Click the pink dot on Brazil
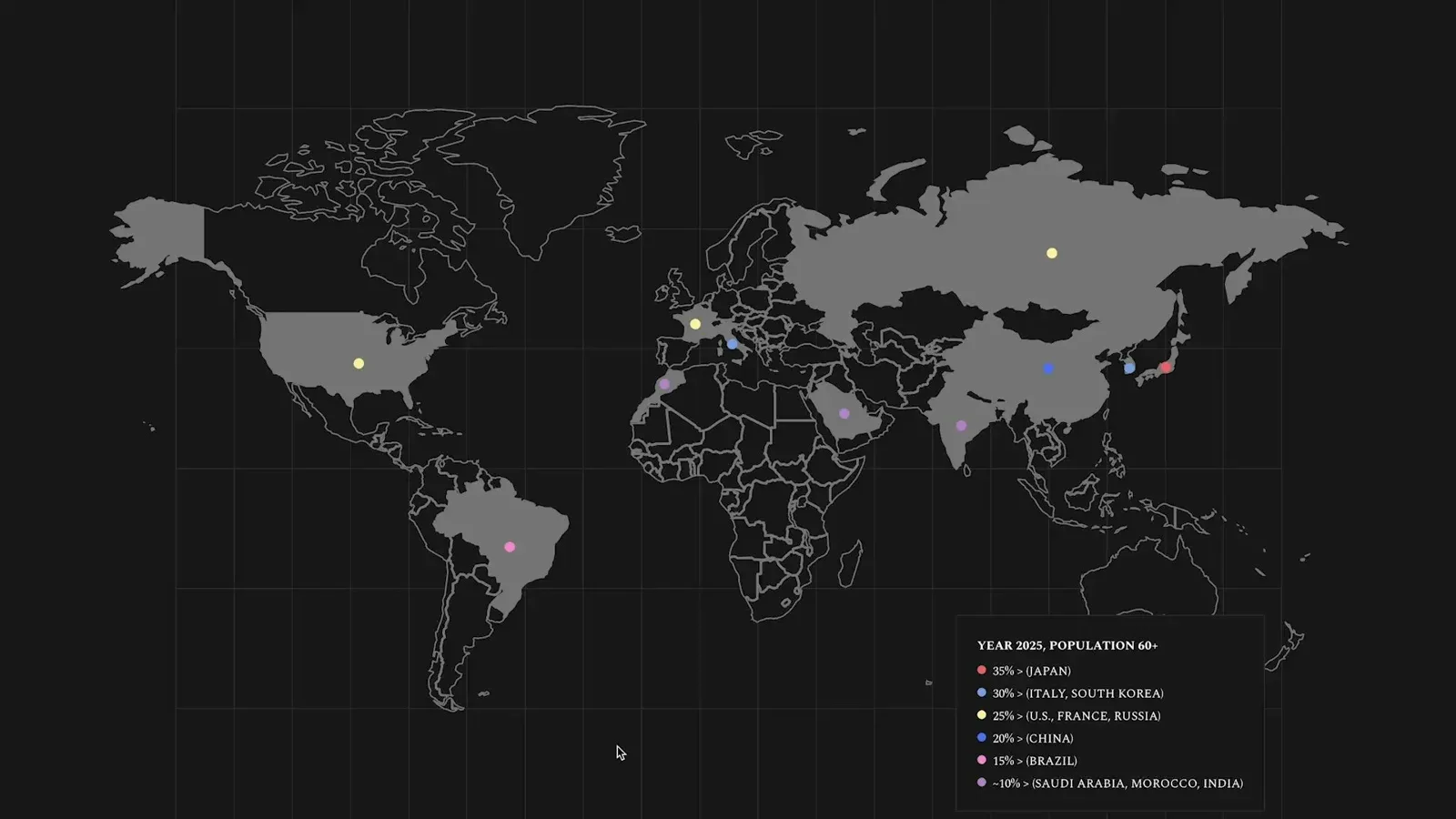Screen dimensions: 1456x819 click(510, 547)
